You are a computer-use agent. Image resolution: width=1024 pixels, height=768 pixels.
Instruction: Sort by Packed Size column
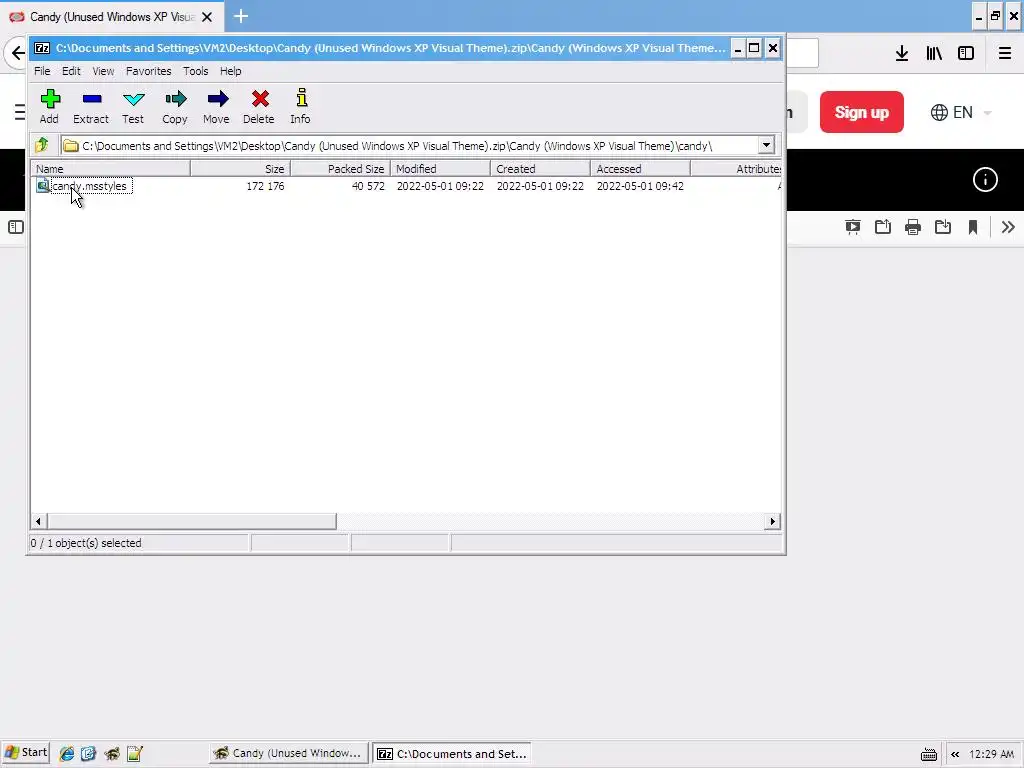tap(340, 168)
